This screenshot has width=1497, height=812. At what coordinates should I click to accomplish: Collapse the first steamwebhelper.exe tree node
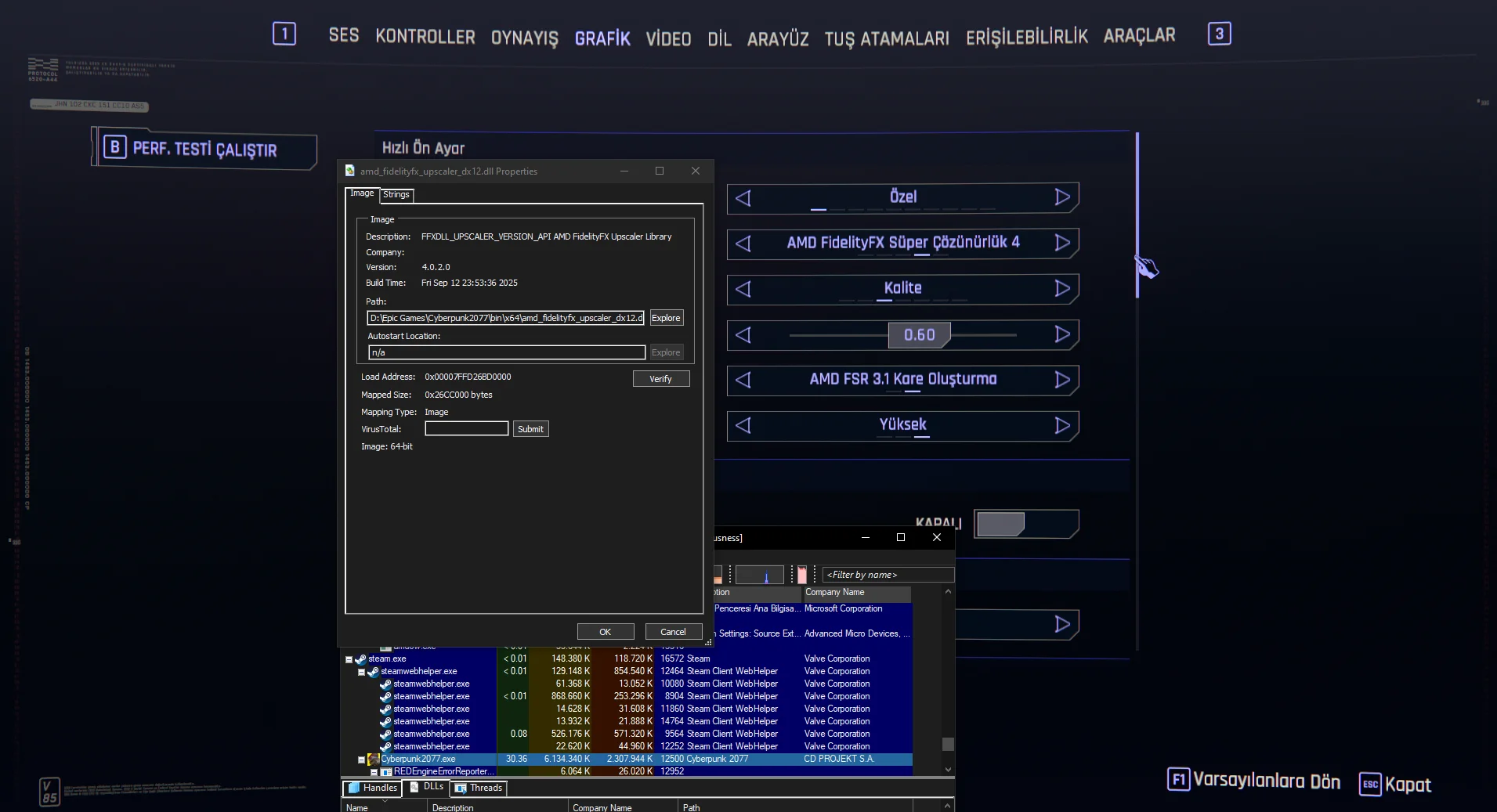coord(361,672)
